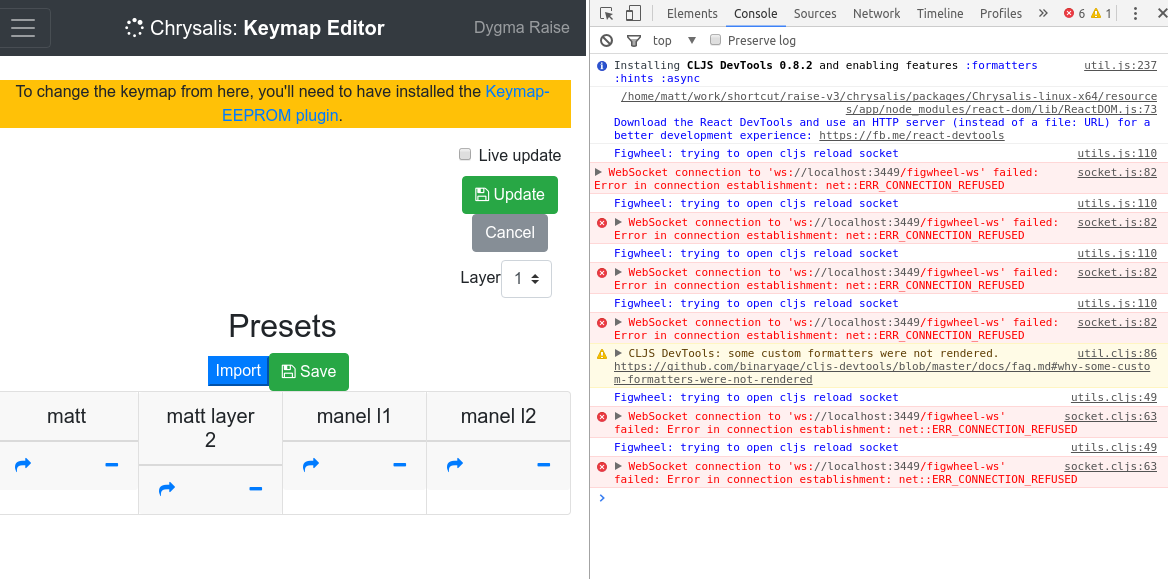Click the blue Import button

(x=238, y=370)
